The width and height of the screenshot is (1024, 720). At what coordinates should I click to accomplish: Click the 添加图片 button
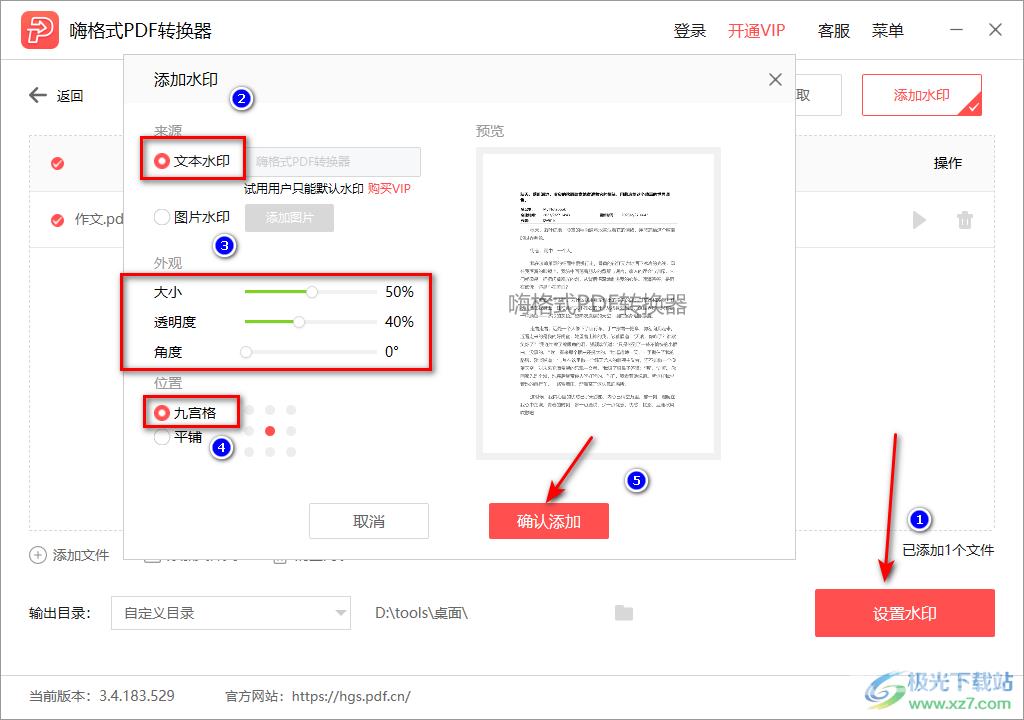pos(289,218)
